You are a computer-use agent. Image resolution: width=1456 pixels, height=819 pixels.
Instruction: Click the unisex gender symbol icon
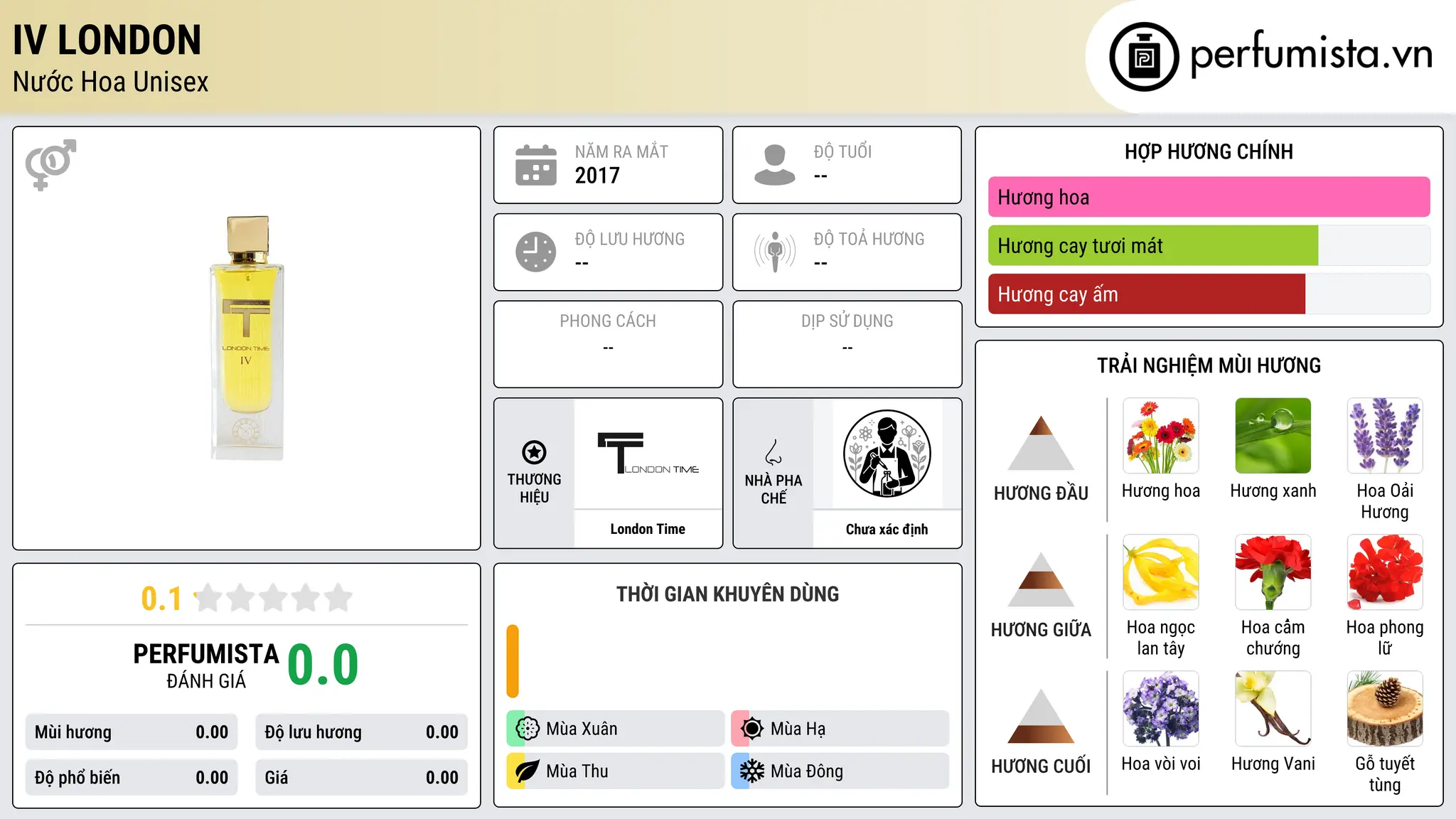[50, 164]
